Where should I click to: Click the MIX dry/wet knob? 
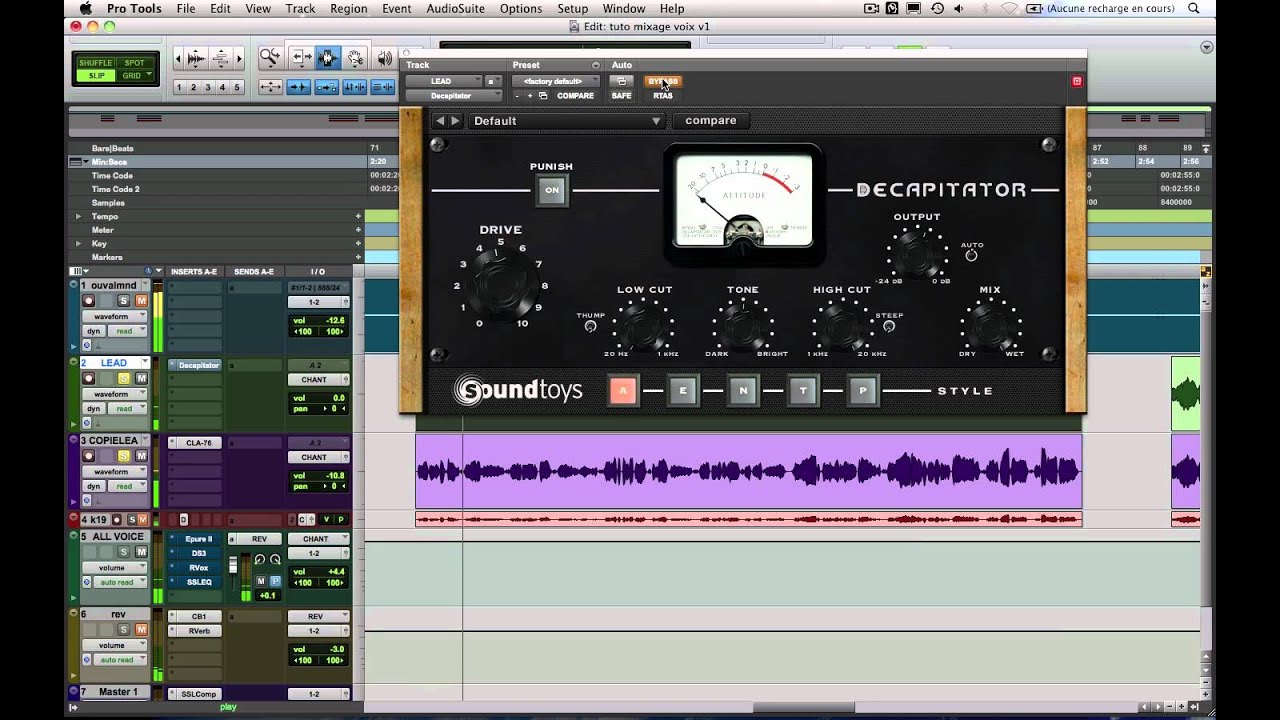click(x=990, y=326)
